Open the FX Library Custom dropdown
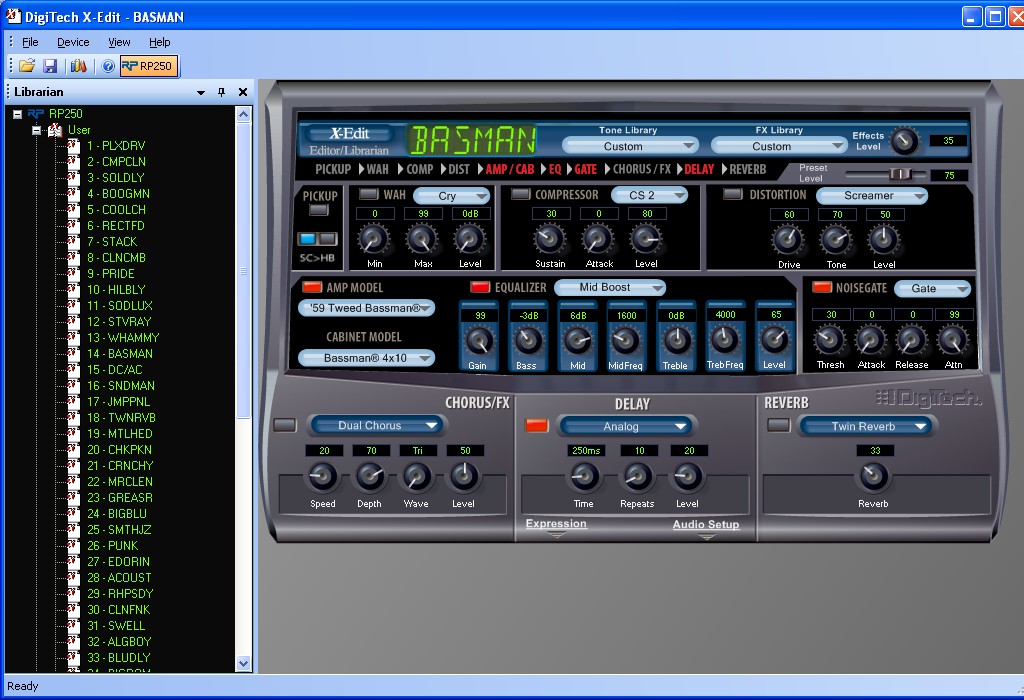 click(779, 146)
